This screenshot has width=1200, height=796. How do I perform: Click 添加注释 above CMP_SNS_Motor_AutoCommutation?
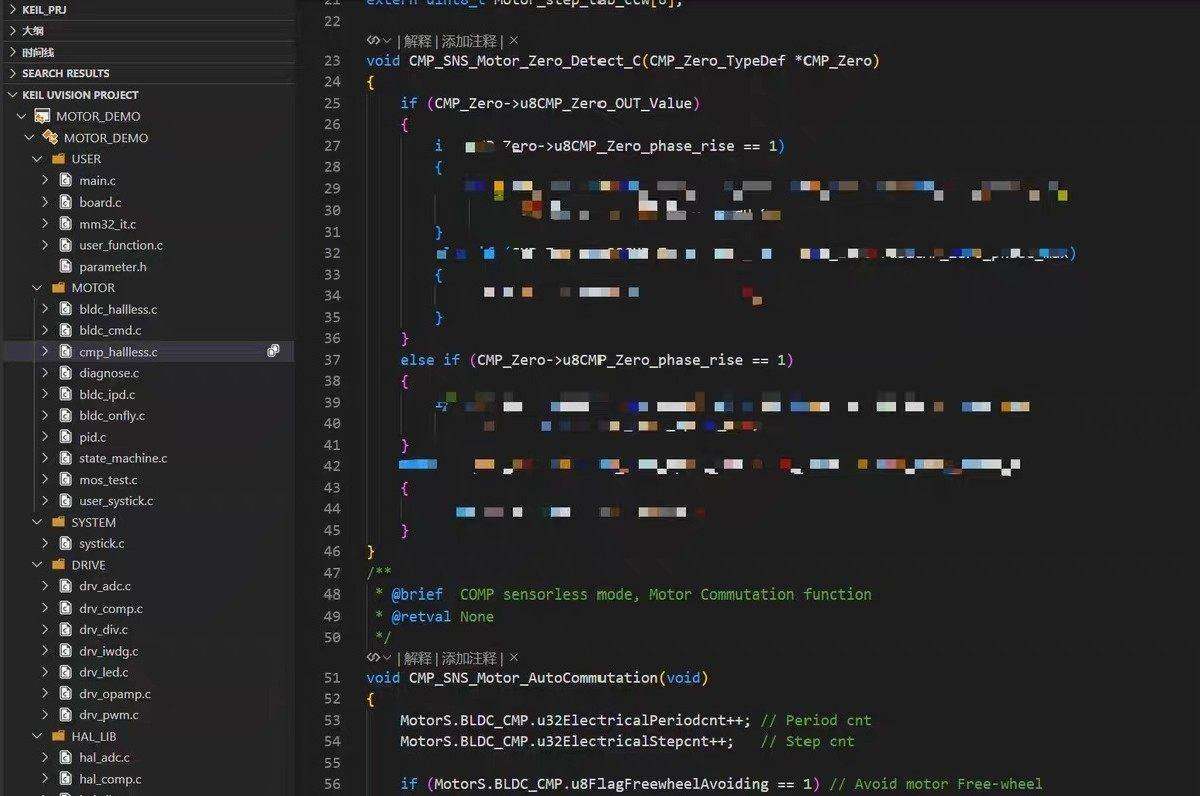469,658
